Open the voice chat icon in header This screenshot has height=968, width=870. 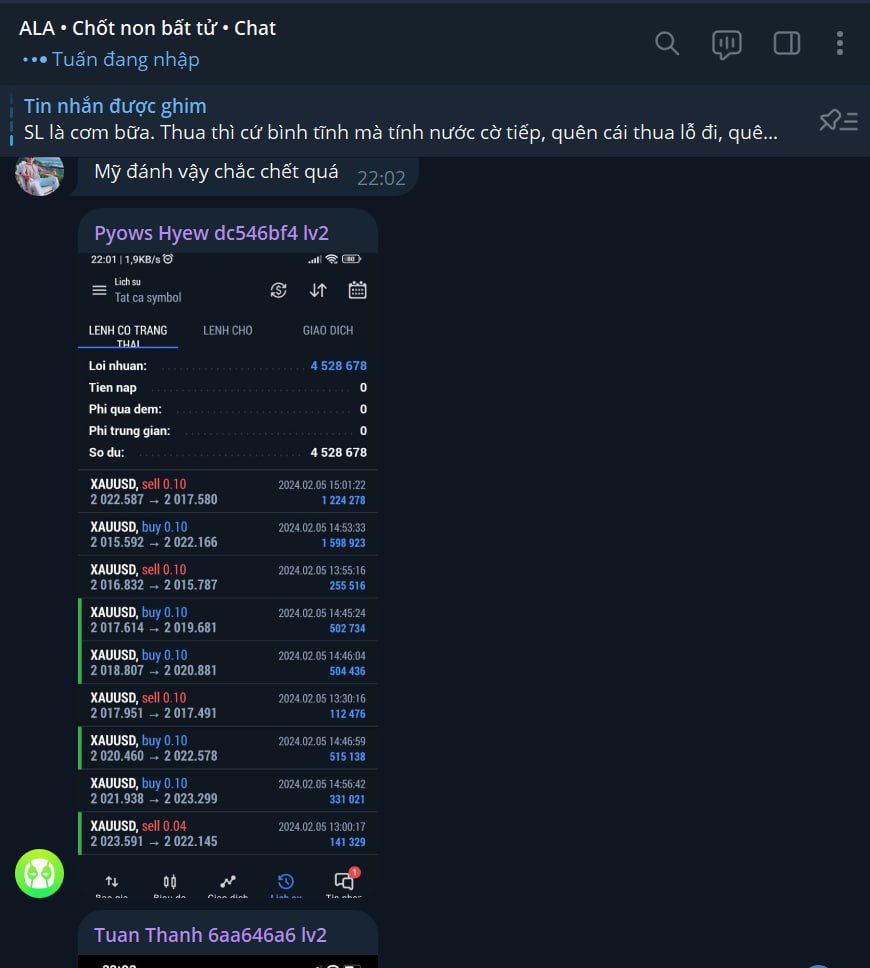point(726,44)
